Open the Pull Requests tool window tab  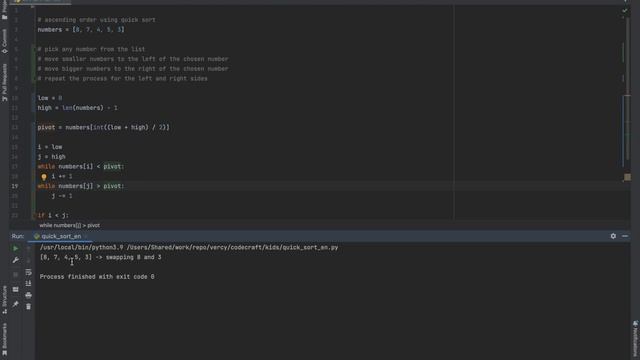pos(4,82)
